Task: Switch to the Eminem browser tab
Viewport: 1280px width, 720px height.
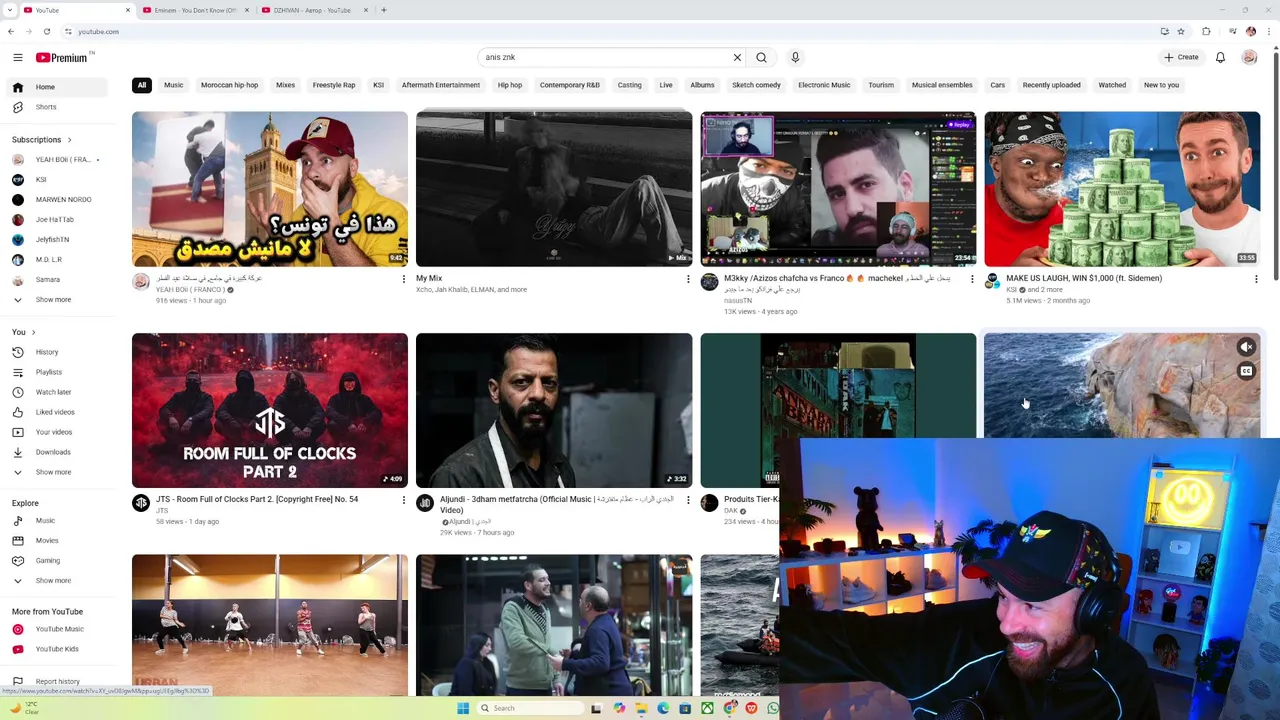Action: tap(196, 10)
